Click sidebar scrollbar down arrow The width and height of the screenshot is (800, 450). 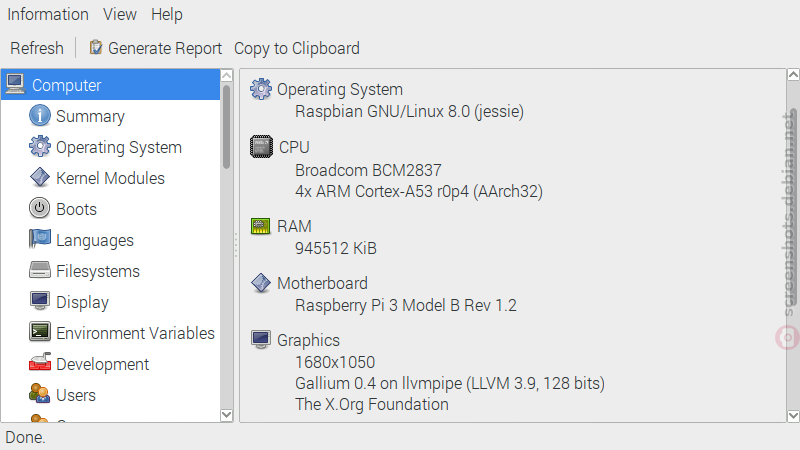click(x=227, y=415)
